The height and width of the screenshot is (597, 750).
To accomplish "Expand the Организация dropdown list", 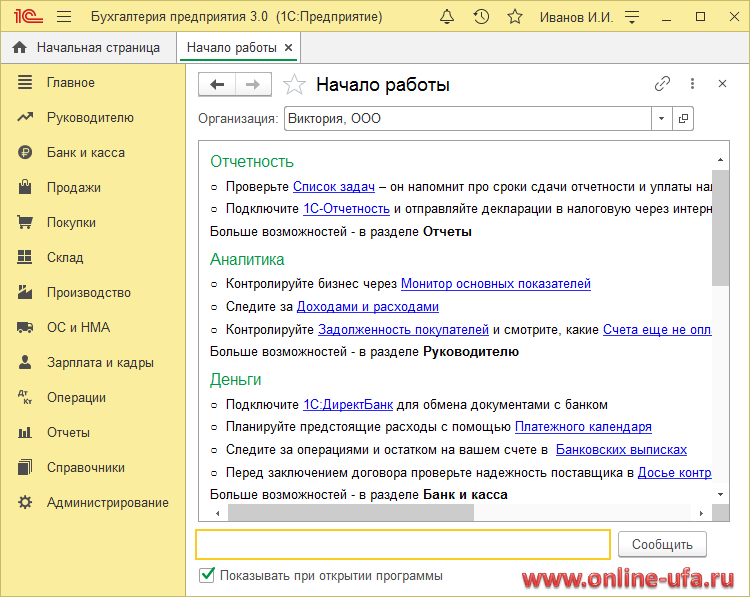I will [662, 118].
